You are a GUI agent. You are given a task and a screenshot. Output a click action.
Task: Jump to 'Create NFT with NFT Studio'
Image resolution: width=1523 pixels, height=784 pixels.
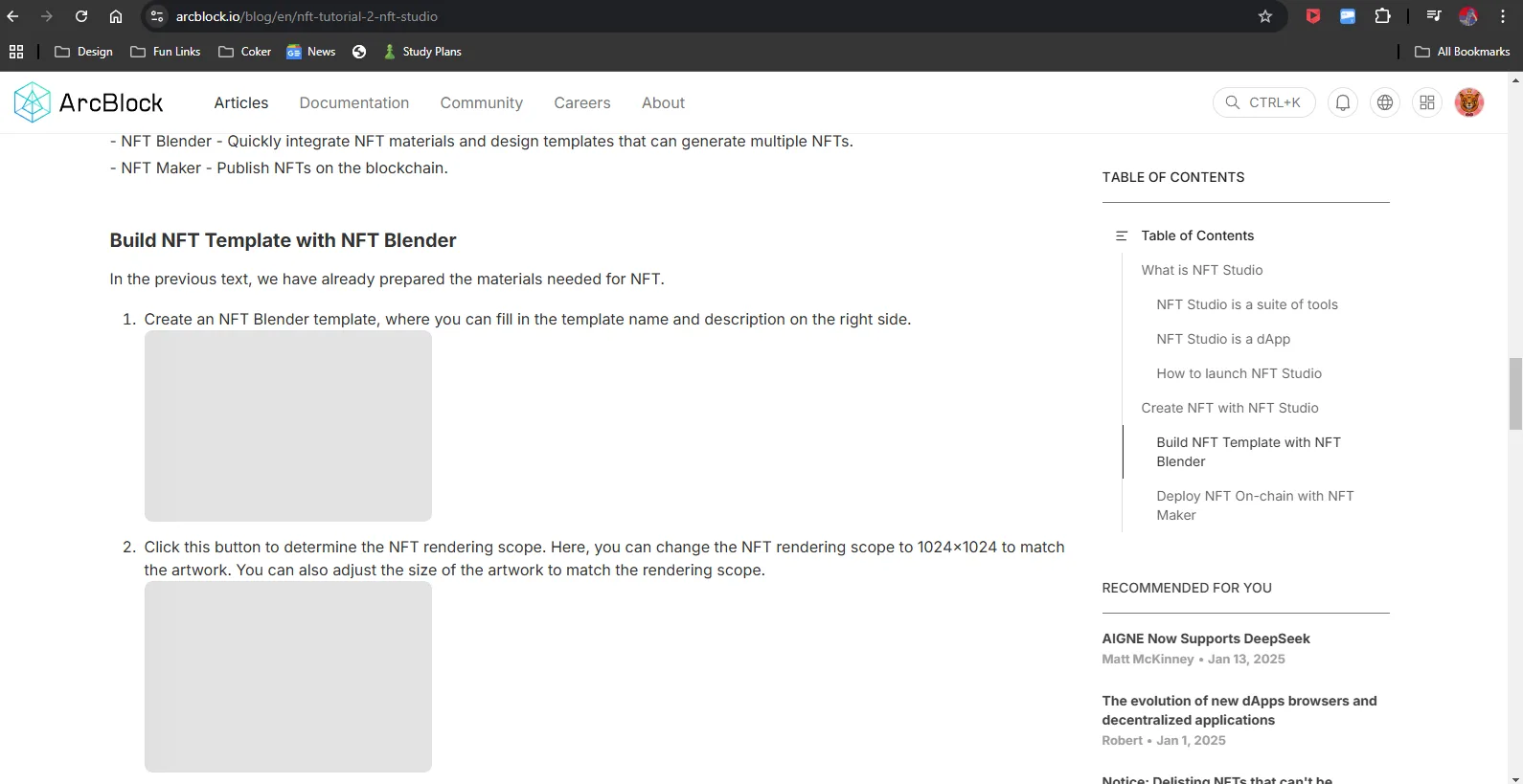tap(1230, 408)
